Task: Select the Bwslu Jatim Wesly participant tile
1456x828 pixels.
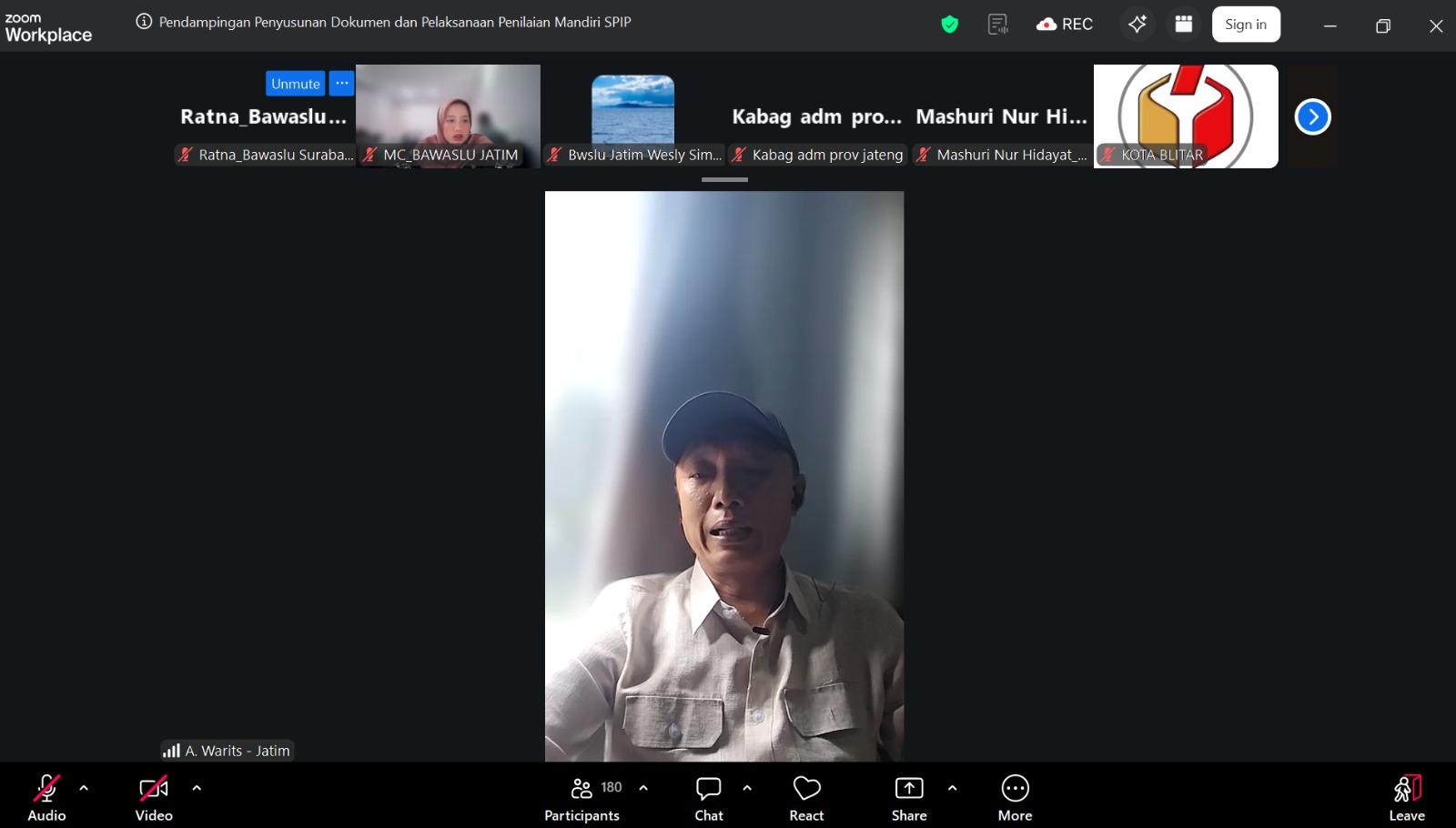Action: (x=632, y=116)
